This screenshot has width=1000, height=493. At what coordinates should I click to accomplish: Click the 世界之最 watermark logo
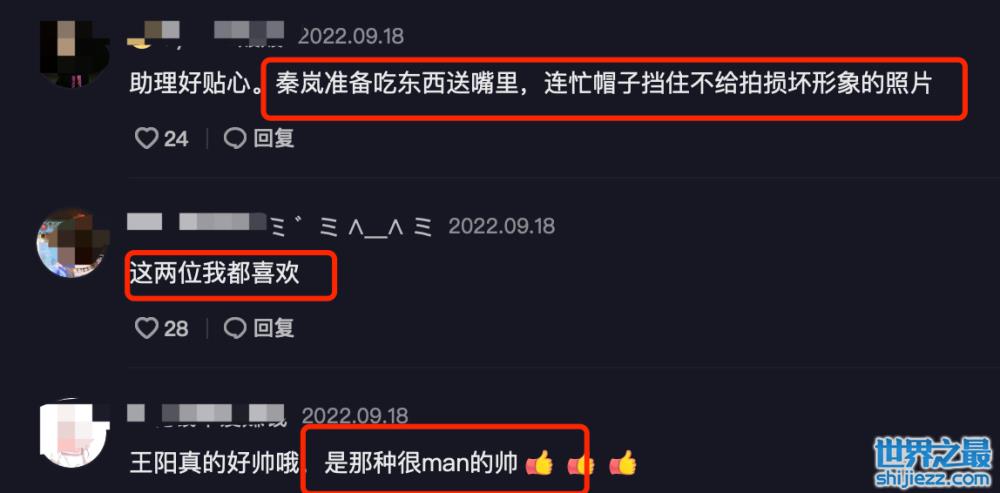(x=933, y=453)
